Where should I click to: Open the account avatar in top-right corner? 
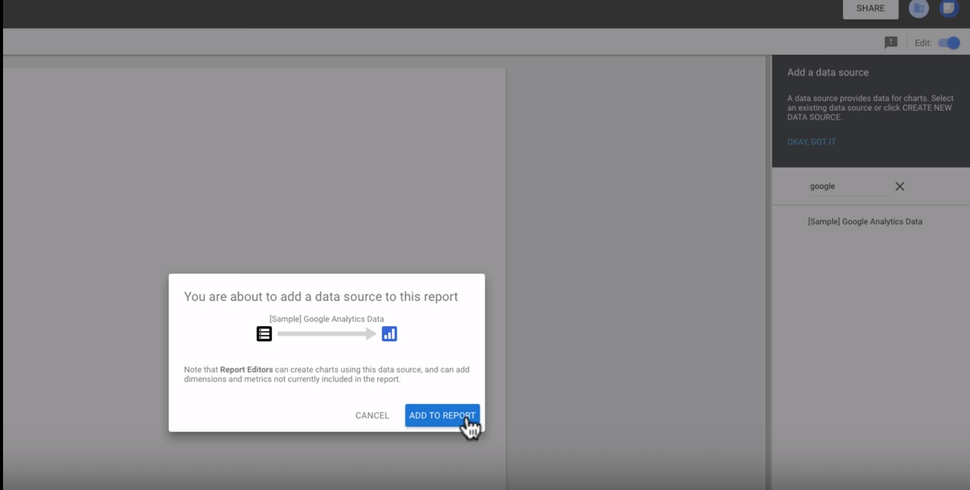[948, 9]
